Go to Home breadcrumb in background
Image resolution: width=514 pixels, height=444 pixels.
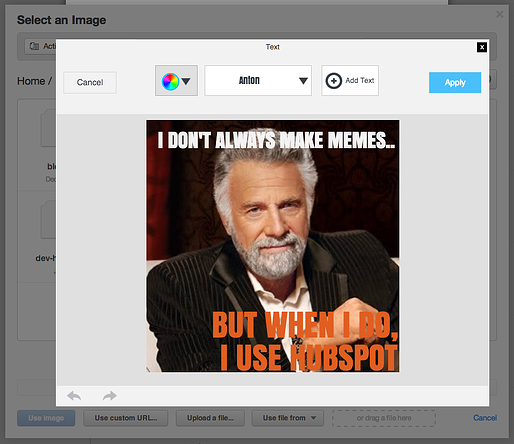click(31, 81)
